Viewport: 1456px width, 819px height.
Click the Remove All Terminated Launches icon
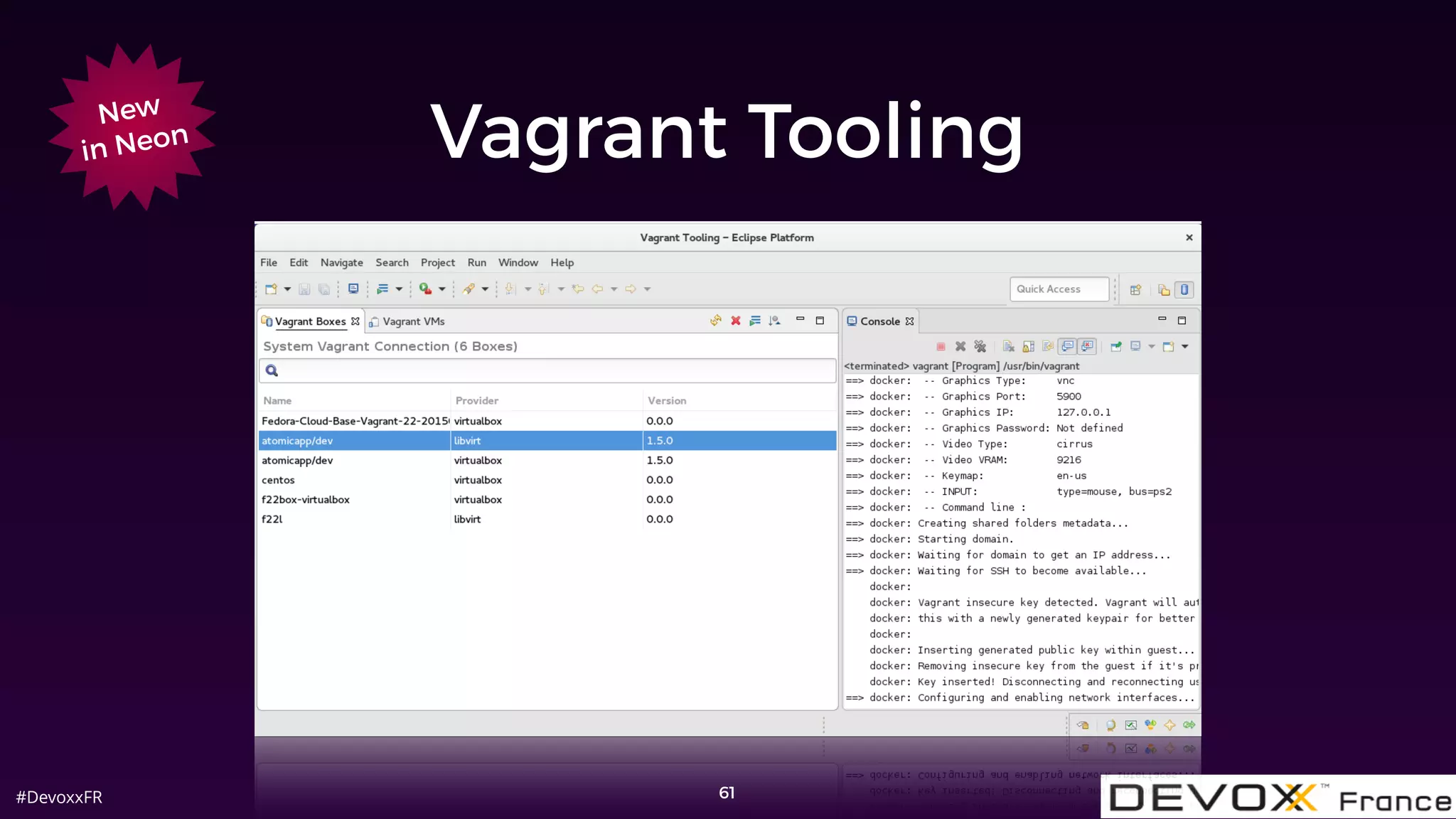980,346
